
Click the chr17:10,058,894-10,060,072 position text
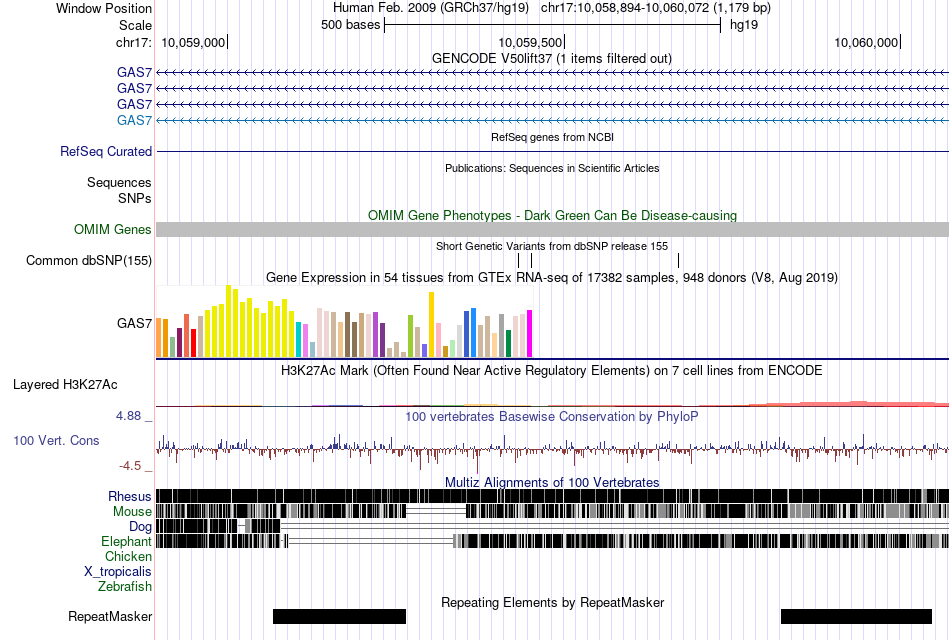[656, 8]
